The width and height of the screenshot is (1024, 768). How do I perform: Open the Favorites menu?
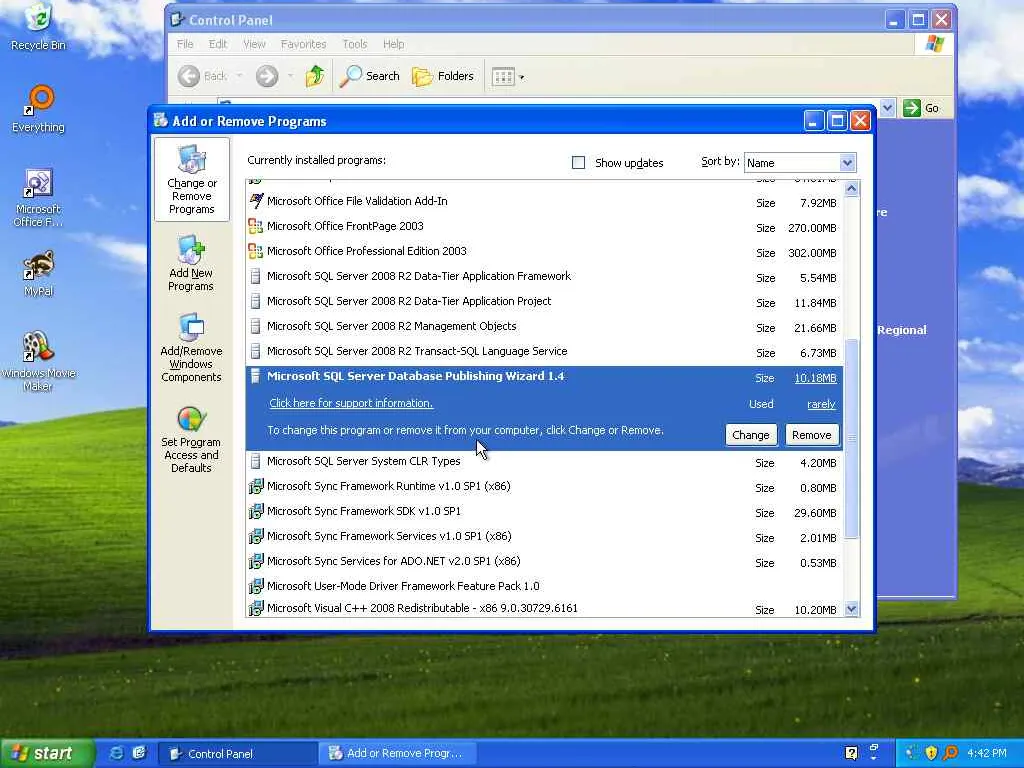coord(303,44)
